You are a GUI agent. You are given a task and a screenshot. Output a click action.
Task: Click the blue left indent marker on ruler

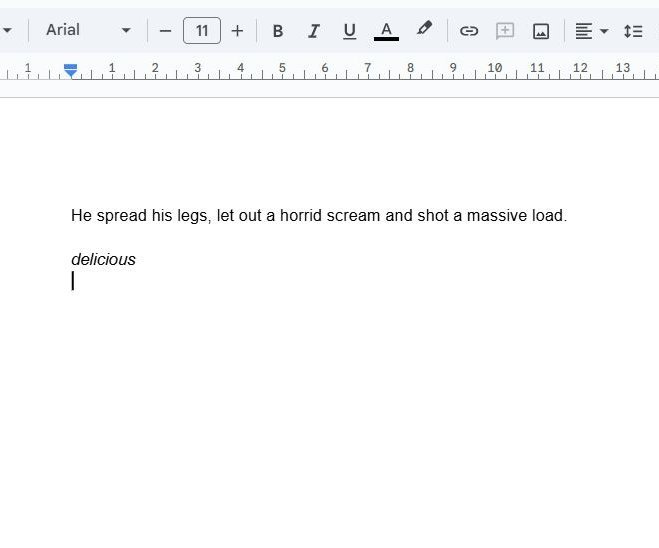tap(71, 71)
